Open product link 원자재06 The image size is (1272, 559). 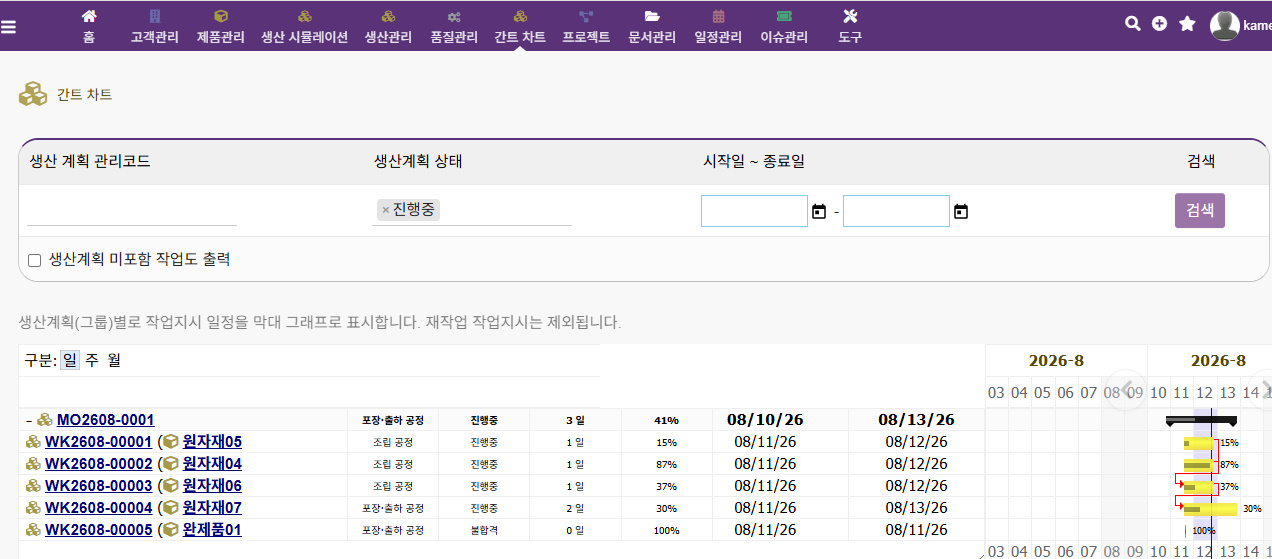click(212, 486)
